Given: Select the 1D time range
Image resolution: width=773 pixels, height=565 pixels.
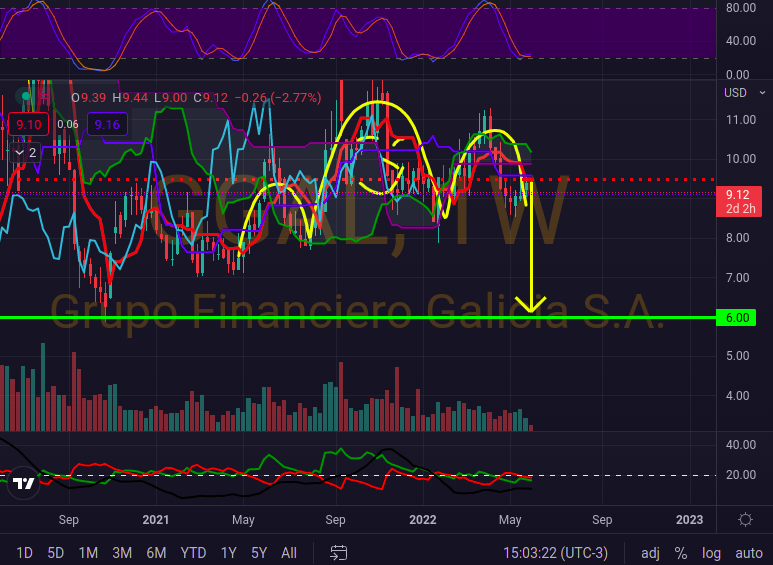Looking at the screenshot, I should (x=25, y=552).
